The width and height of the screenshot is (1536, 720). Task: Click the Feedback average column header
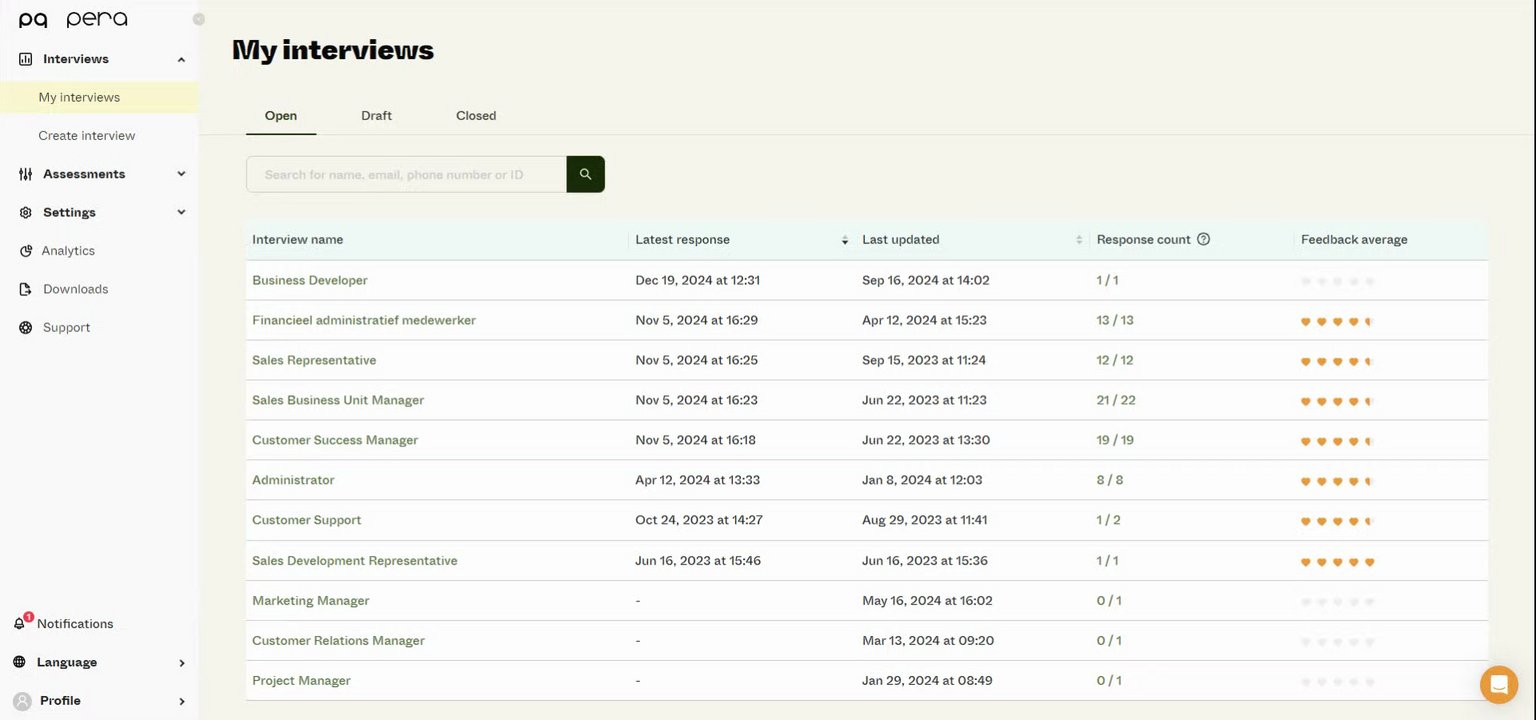point(1354,240)
